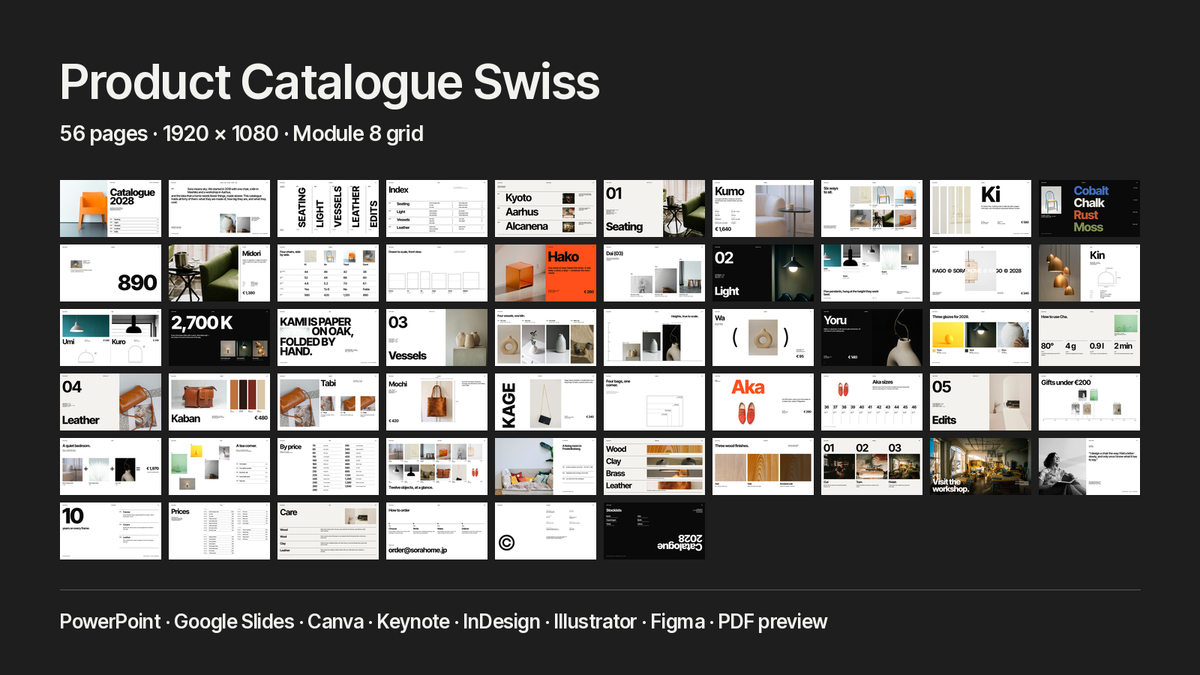Open the Midori green sofa slide
This screenshot has width=1200, height=675.
pyautogui.click(x=219, y=273)
